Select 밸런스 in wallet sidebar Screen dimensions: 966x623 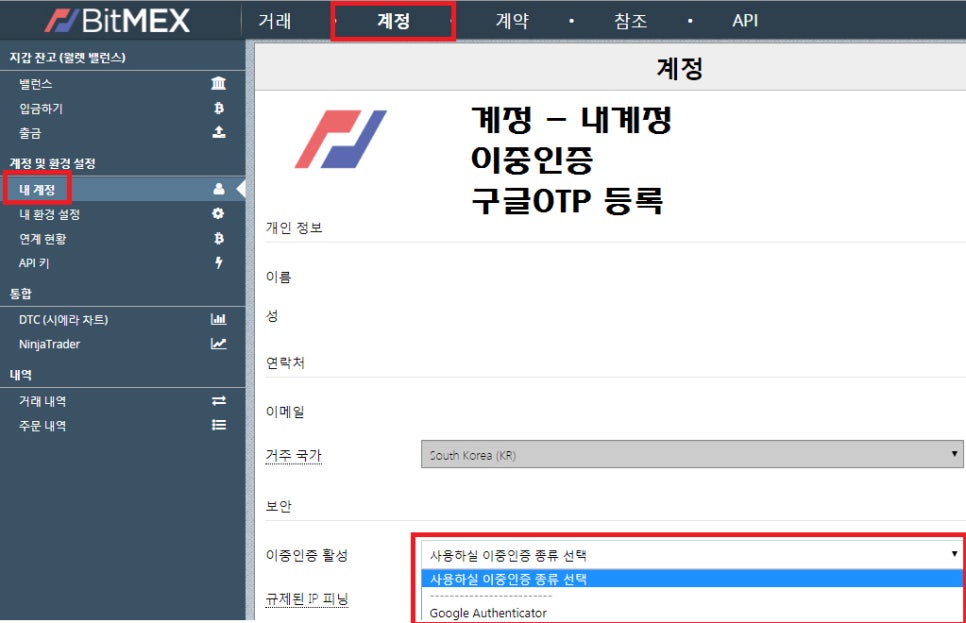point(35,84)
